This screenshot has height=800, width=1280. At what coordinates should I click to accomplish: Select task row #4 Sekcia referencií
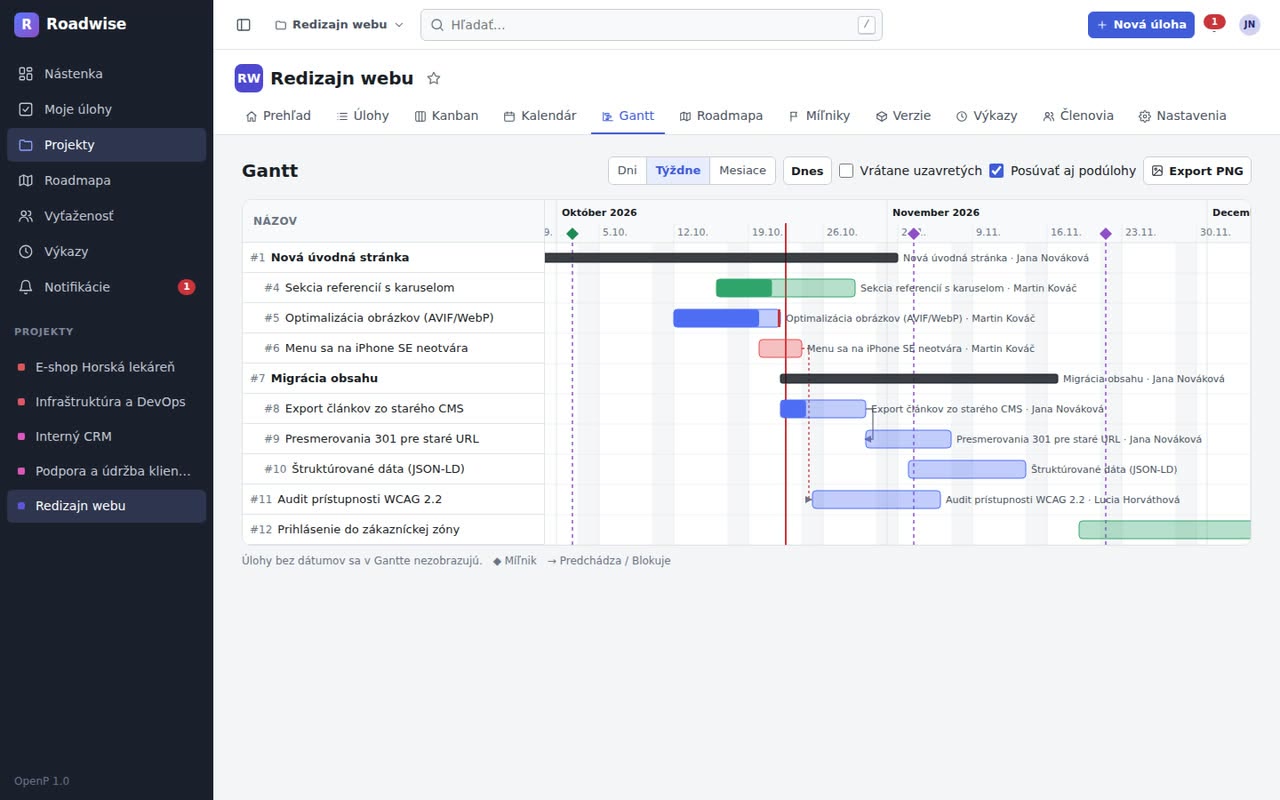[394, 288]
